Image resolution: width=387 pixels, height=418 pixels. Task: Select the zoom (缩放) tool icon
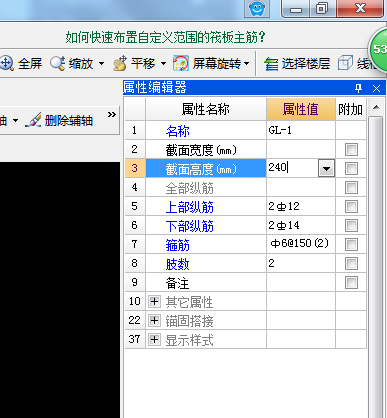[x=58, y=63]
